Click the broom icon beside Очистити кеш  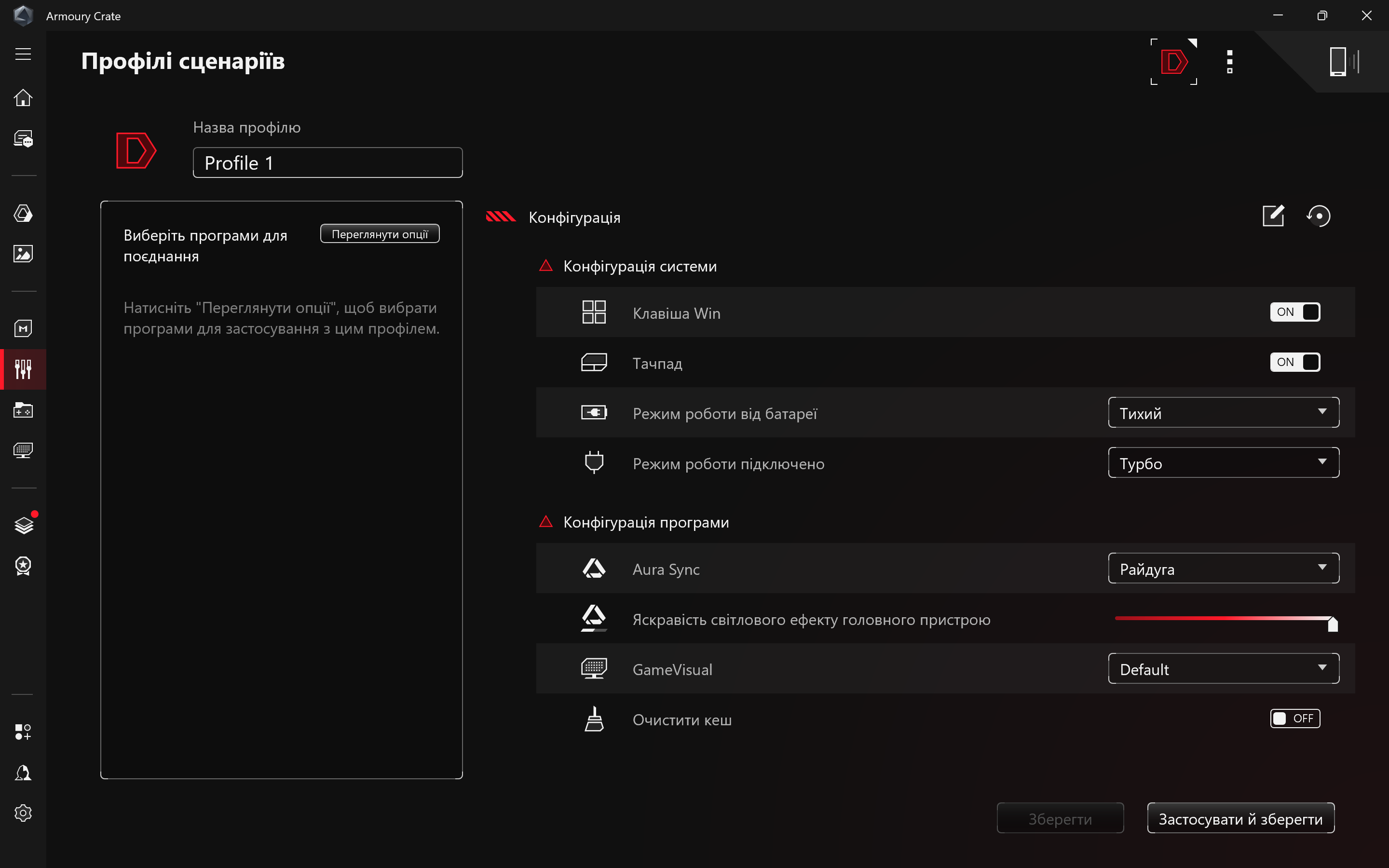594,719
